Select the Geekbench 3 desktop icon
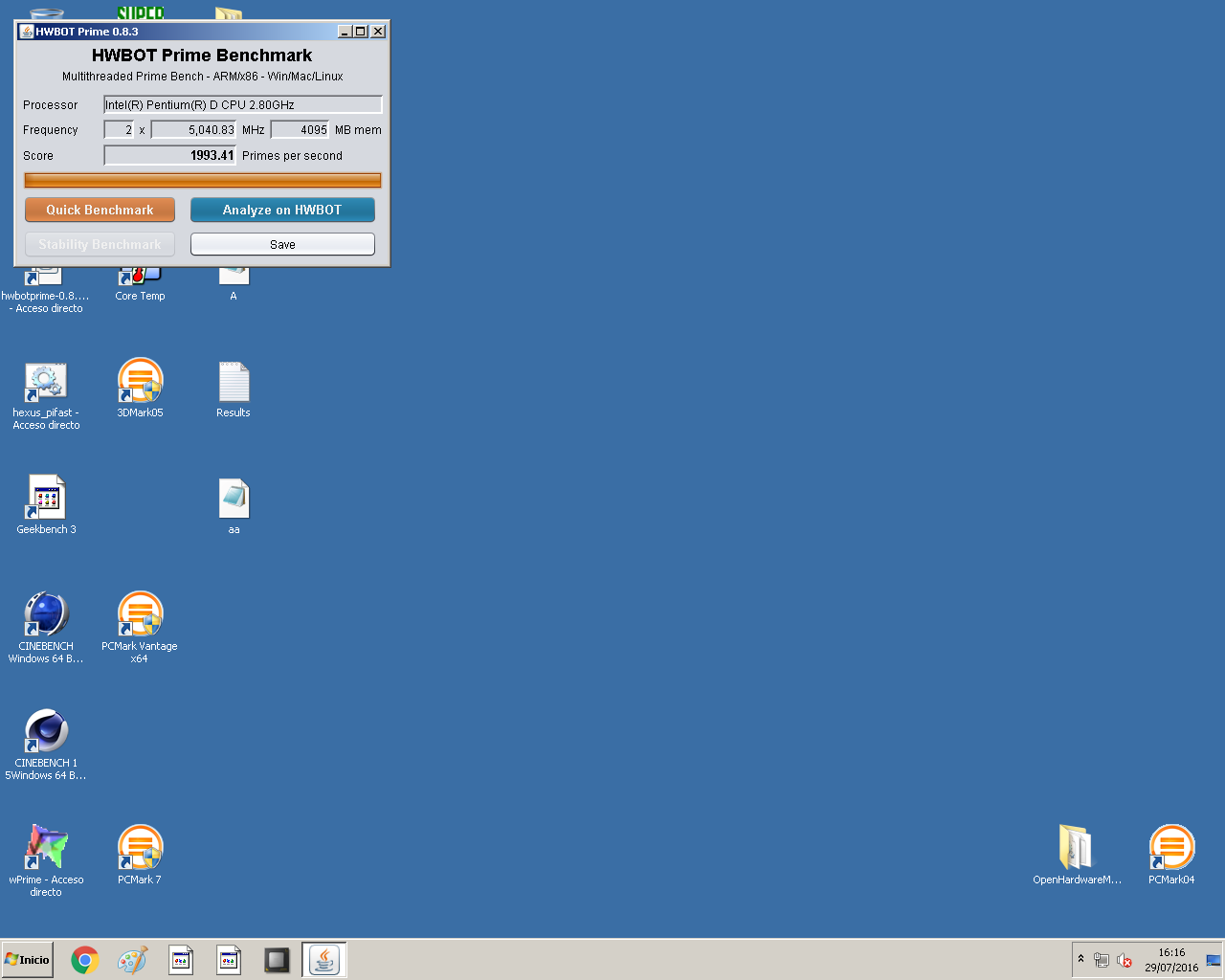1225x980 pixels. [x=46, y=505]
